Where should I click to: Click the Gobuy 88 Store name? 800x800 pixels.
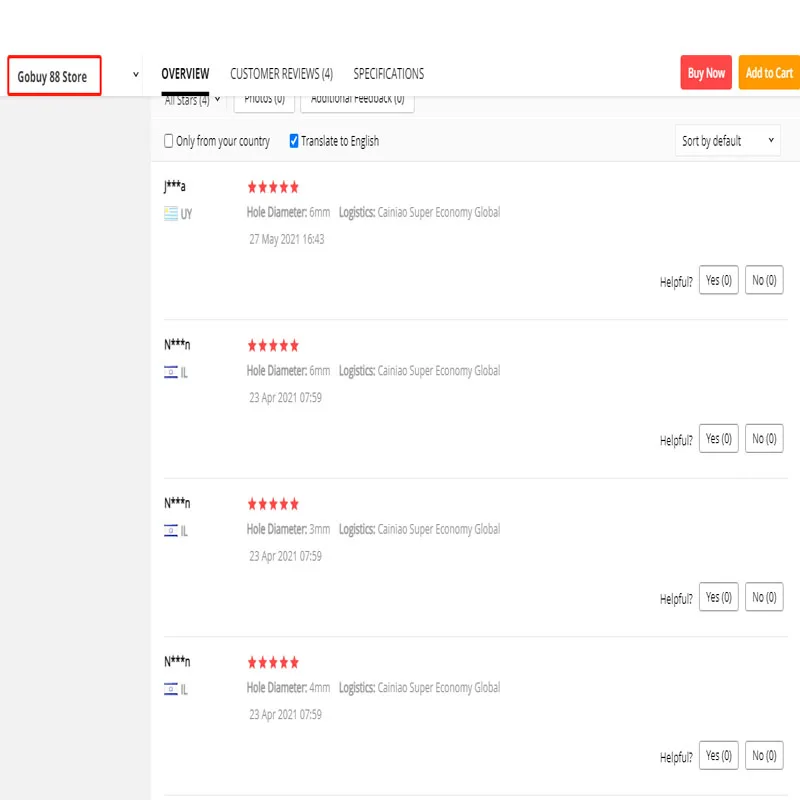tap(53, 76)
